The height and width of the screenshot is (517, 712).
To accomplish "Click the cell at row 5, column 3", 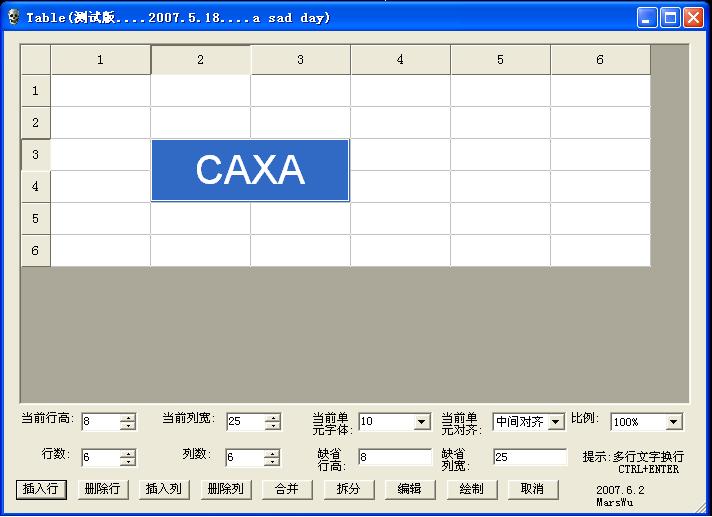I will pos(300,219).
